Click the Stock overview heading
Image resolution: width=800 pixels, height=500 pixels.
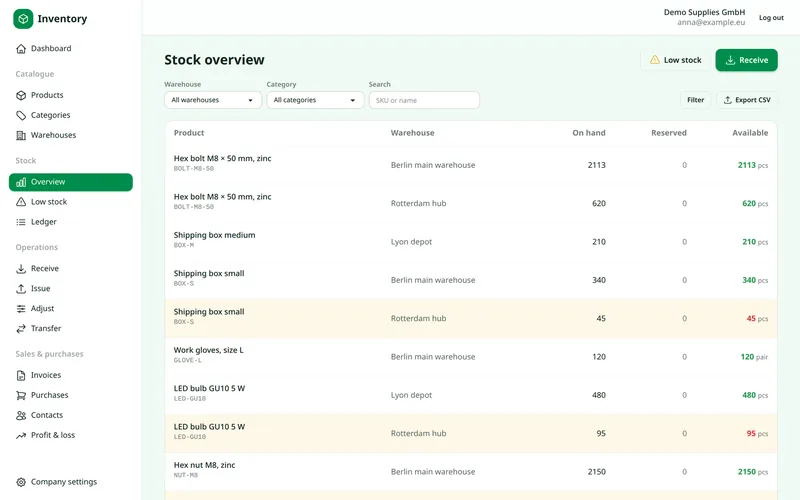pyautogui.click(x=214, y=60)
